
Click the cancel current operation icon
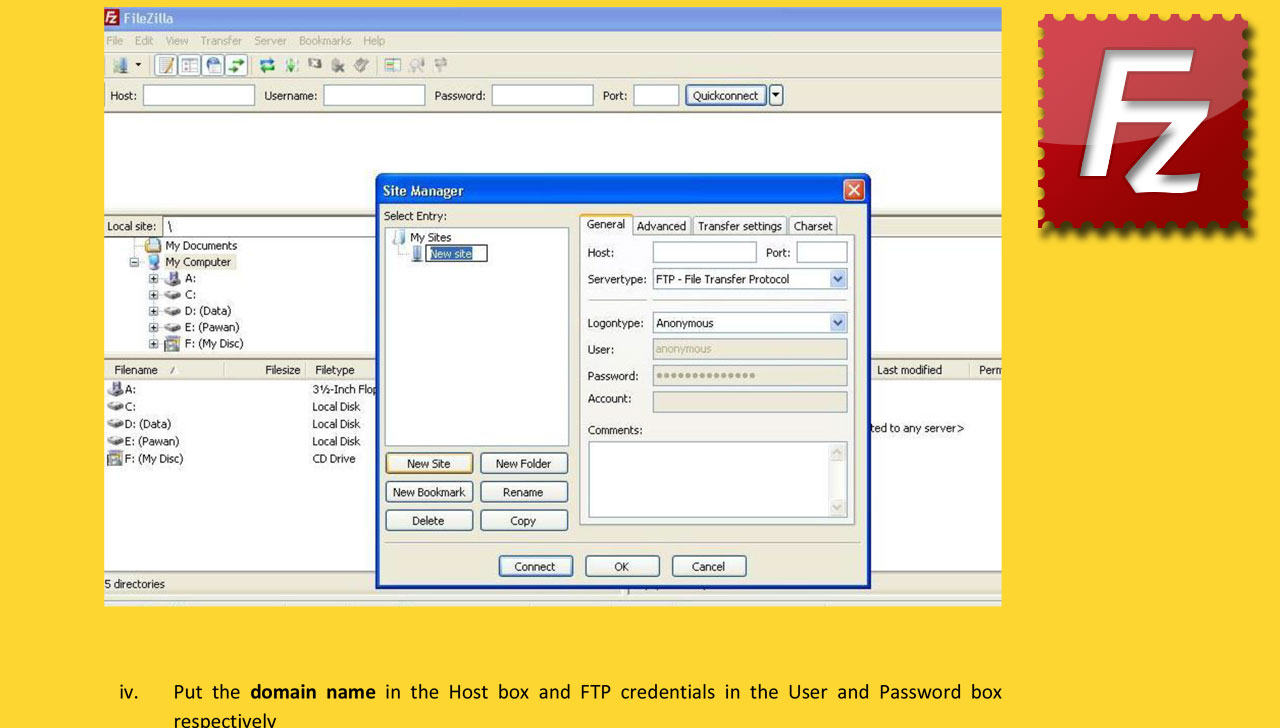pyautogui.click(x=315, y=66)
